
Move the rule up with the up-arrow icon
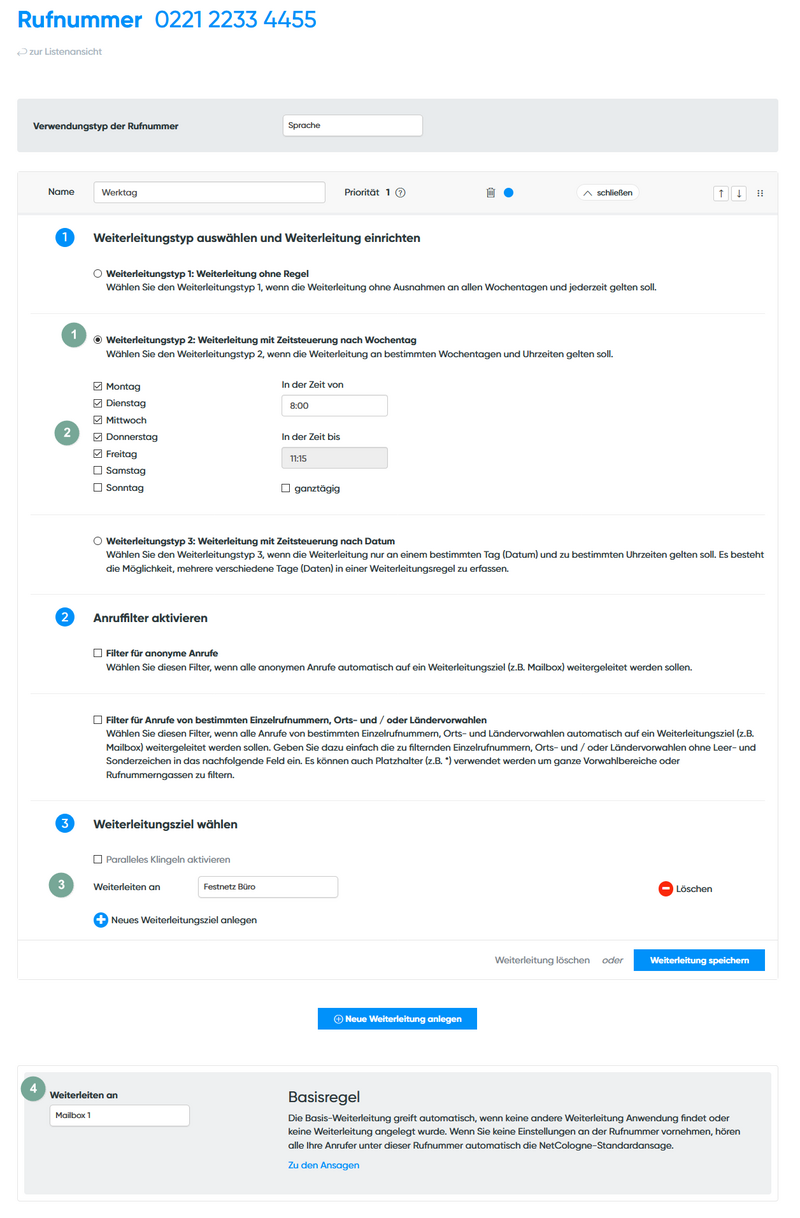tap(721, 192)
